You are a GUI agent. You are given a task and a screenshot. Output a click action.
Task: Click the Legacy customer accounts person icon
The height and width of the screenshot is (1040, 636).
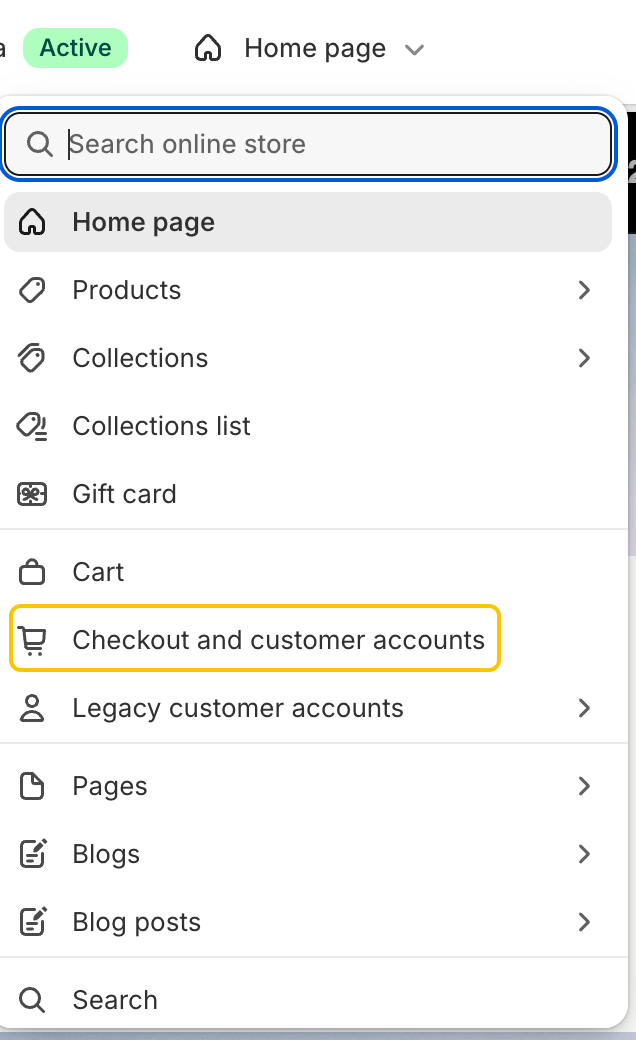coord(32,708)
